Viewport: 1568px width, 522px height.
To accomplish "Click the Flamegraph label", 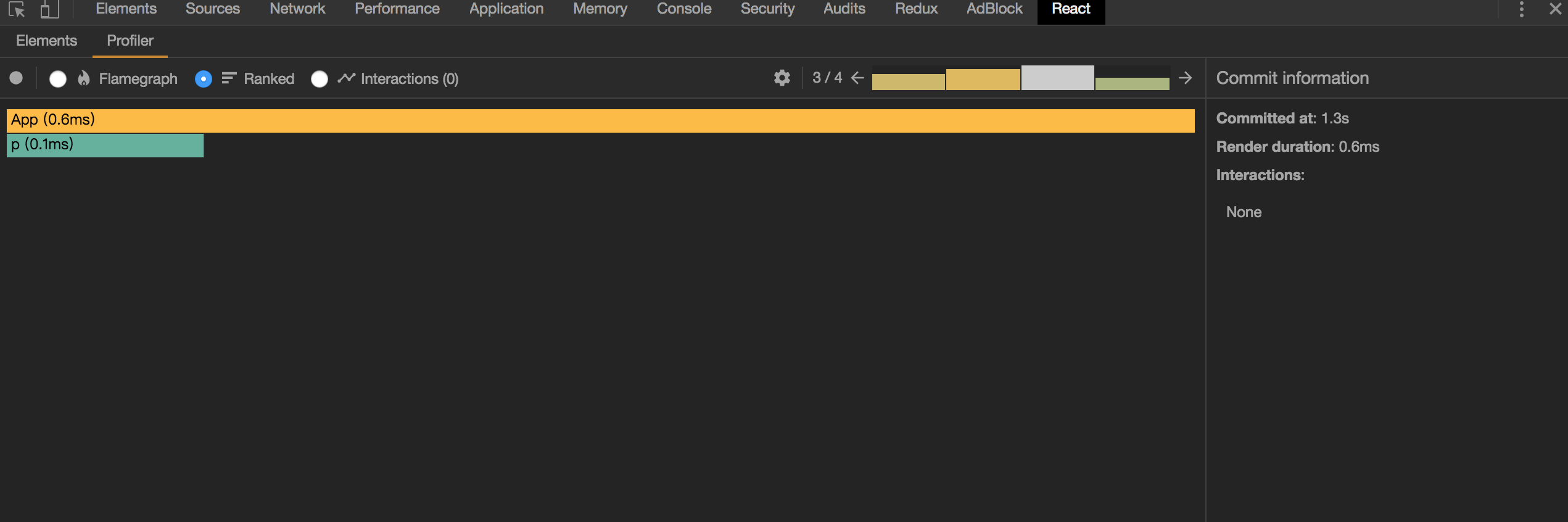I will click(x=138, y=79).
